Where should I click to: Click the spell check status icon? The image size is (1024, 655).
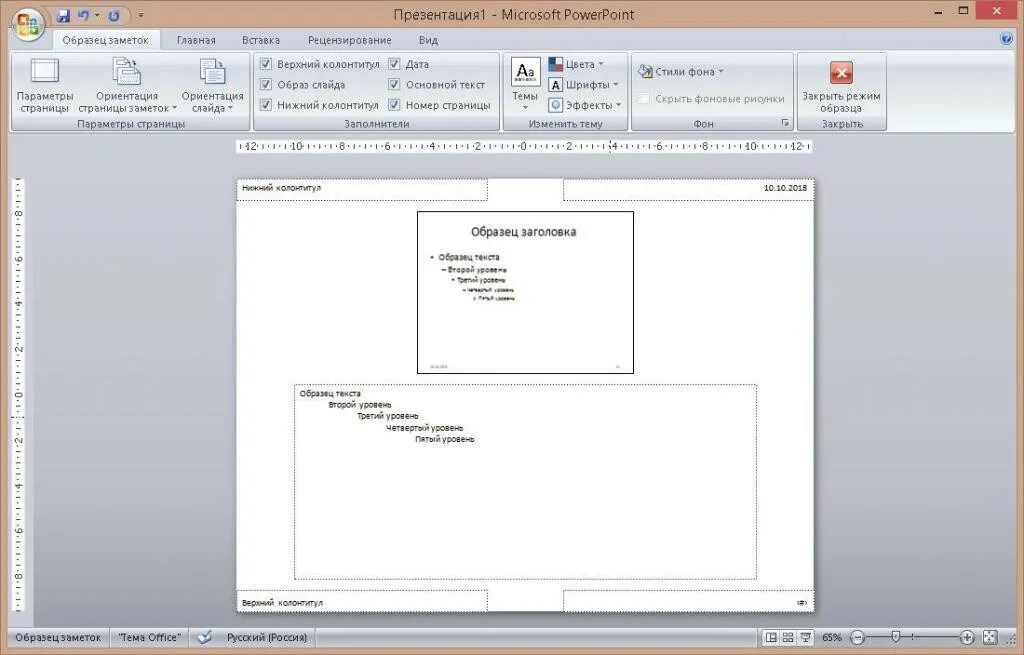coord(204,637)
